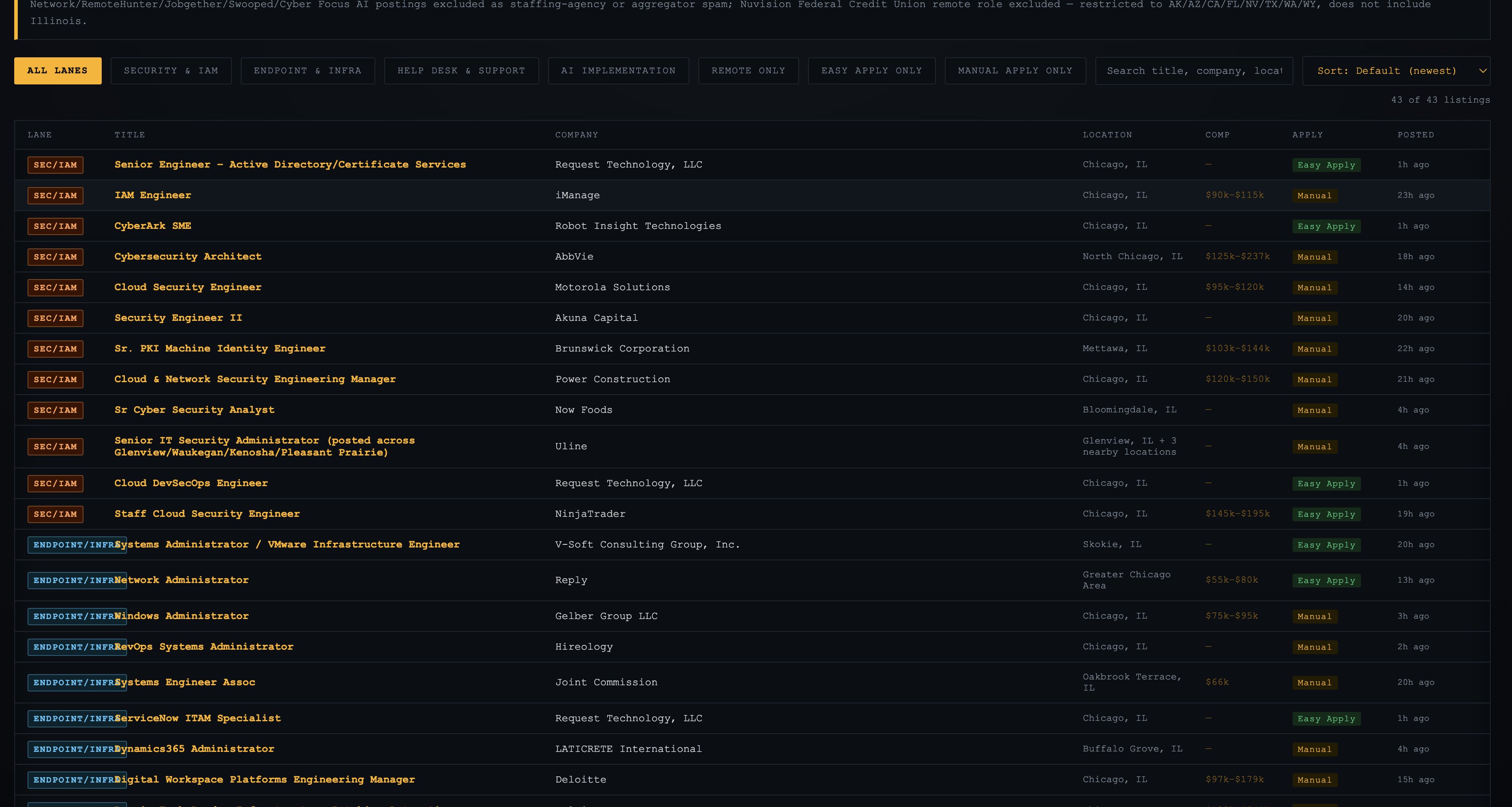Toggle the Easy Apply Only filter

point(871,71)
